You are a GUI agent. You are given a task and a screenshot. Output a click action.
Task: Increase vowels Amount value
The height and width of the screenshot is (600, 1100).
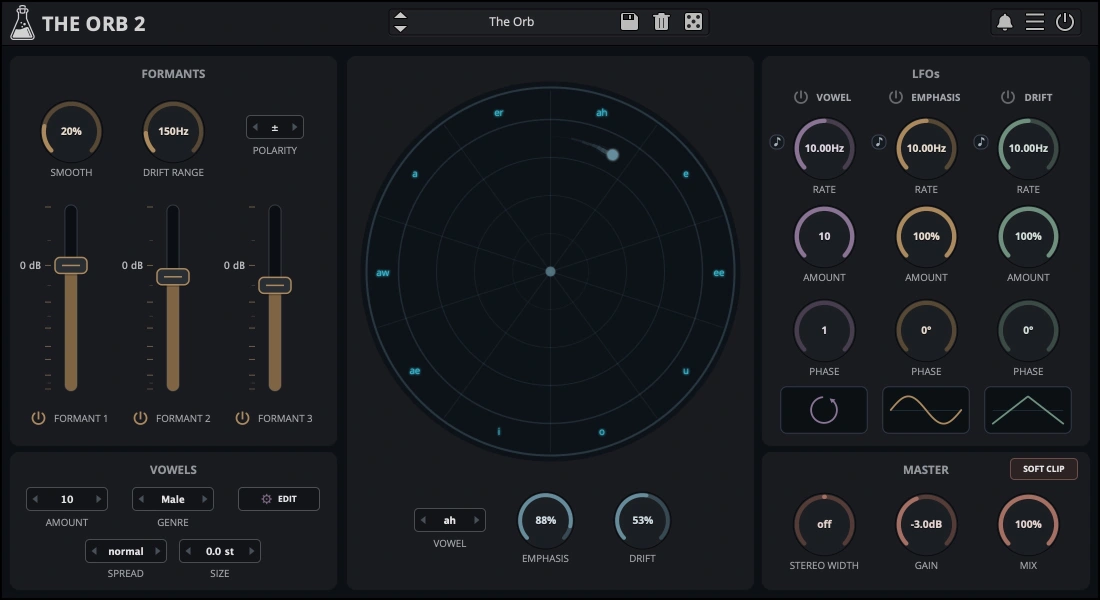click(98, 499)
